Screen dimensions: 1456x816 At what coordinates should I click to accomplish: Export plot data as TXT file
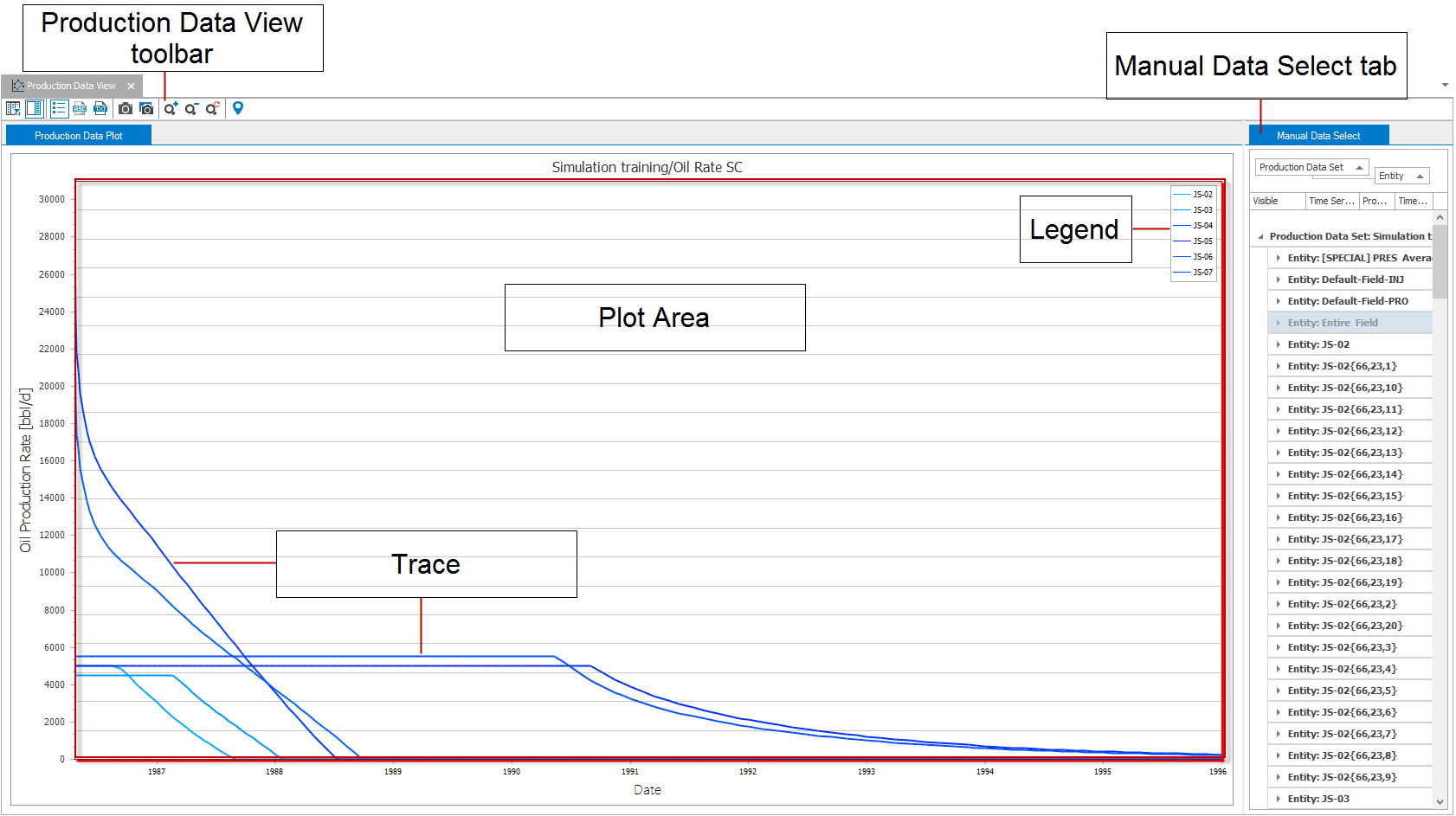100,108
